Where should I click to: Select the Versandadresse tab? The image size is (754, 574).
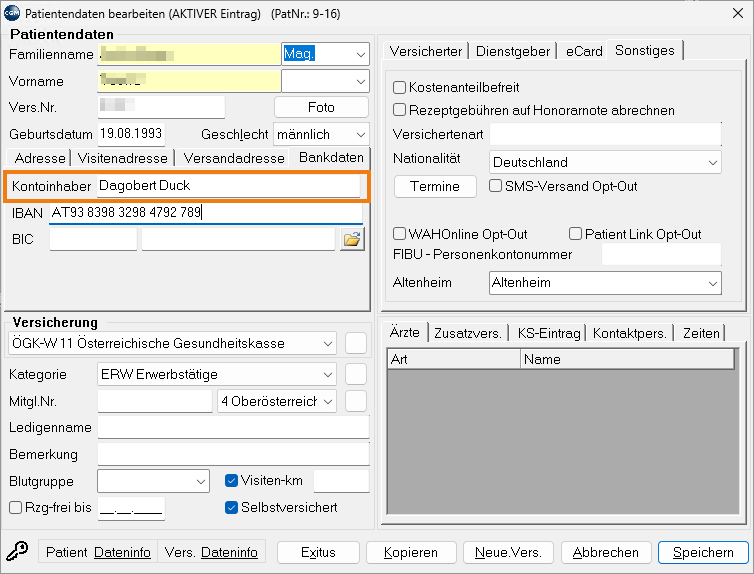234,158
